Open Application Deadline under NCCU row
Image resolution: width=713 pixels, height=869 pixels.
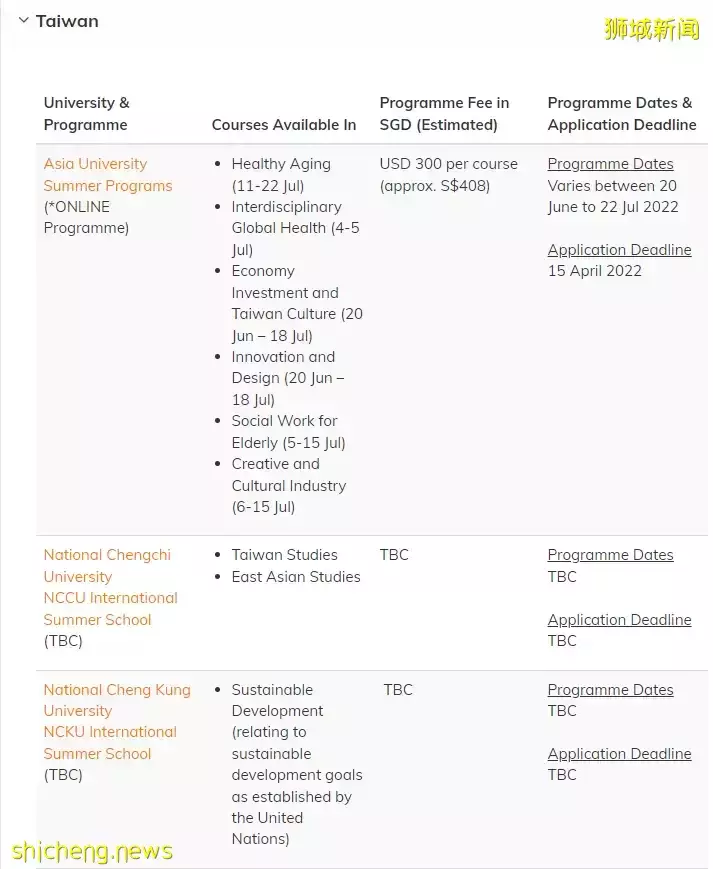coord(619,619)
